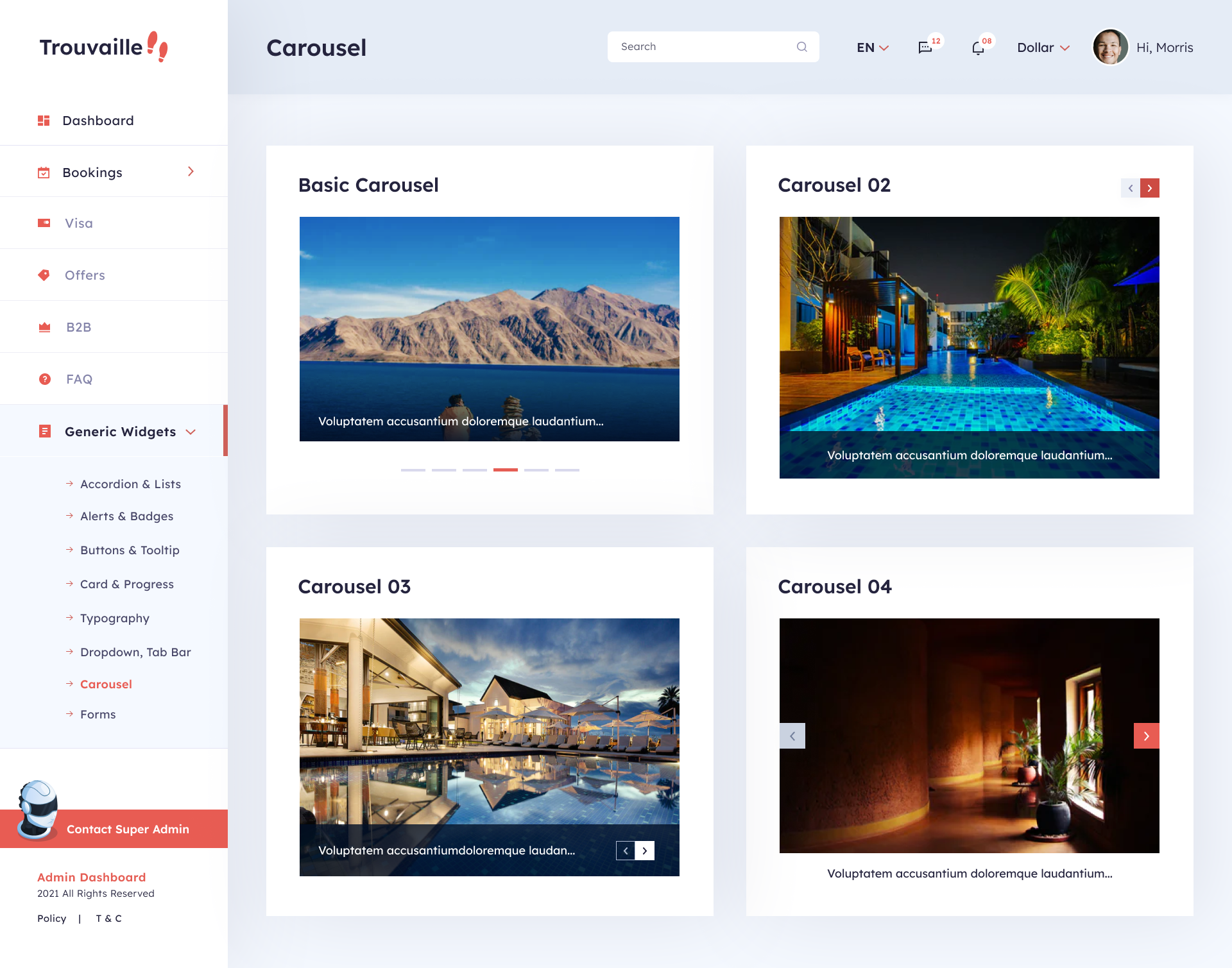This screenshot has width=1232, height=968.
Task: Click previous arrow in Carousel 02 header
Action: (x=1131, y=188)
